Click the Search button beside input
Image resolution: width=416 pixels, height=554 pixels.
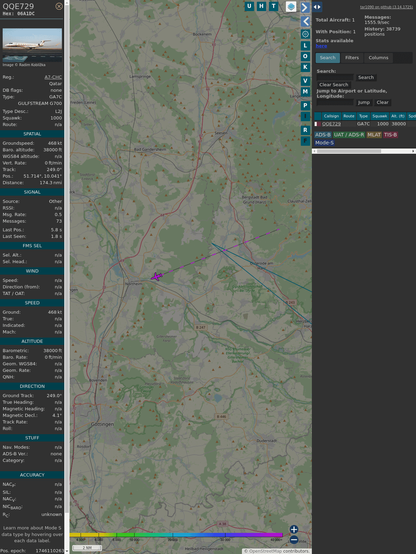[366, 77]
